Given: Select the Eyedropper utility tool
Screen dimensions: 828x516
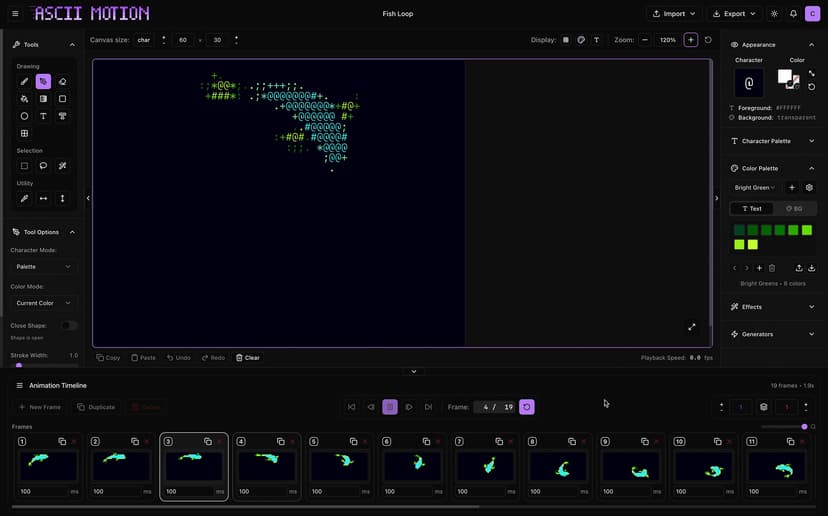Looking at the screenshot, I should point(24,199).
